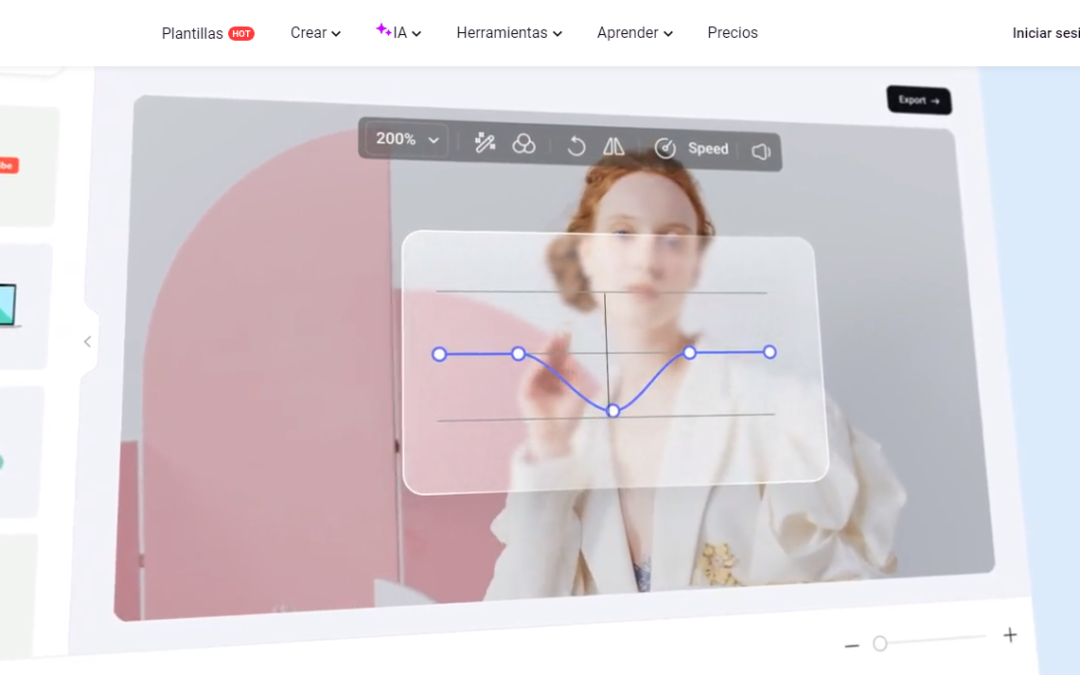Select the last speed curve point

(x=770, y=352)
